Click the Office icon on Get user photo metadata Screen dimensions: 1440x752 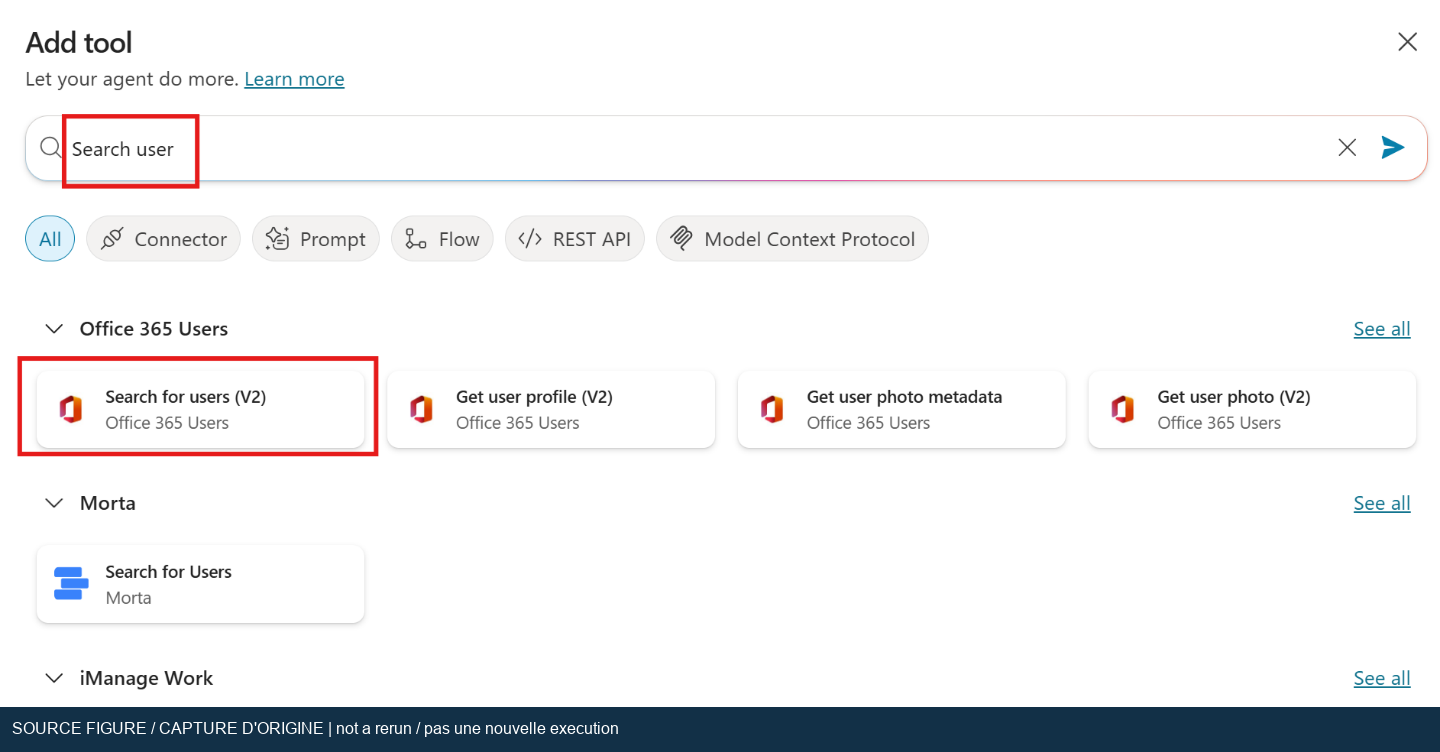(x=772, y=409)
